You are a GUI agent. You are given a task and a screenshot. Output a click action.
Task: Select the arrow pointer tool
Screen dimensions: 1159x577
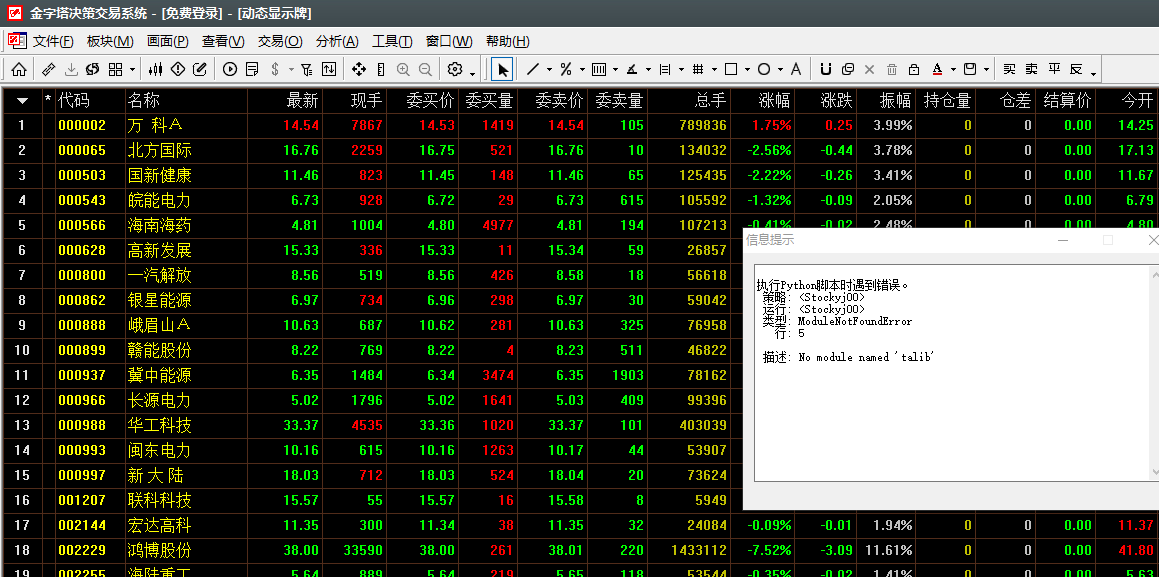coord(503,69)
